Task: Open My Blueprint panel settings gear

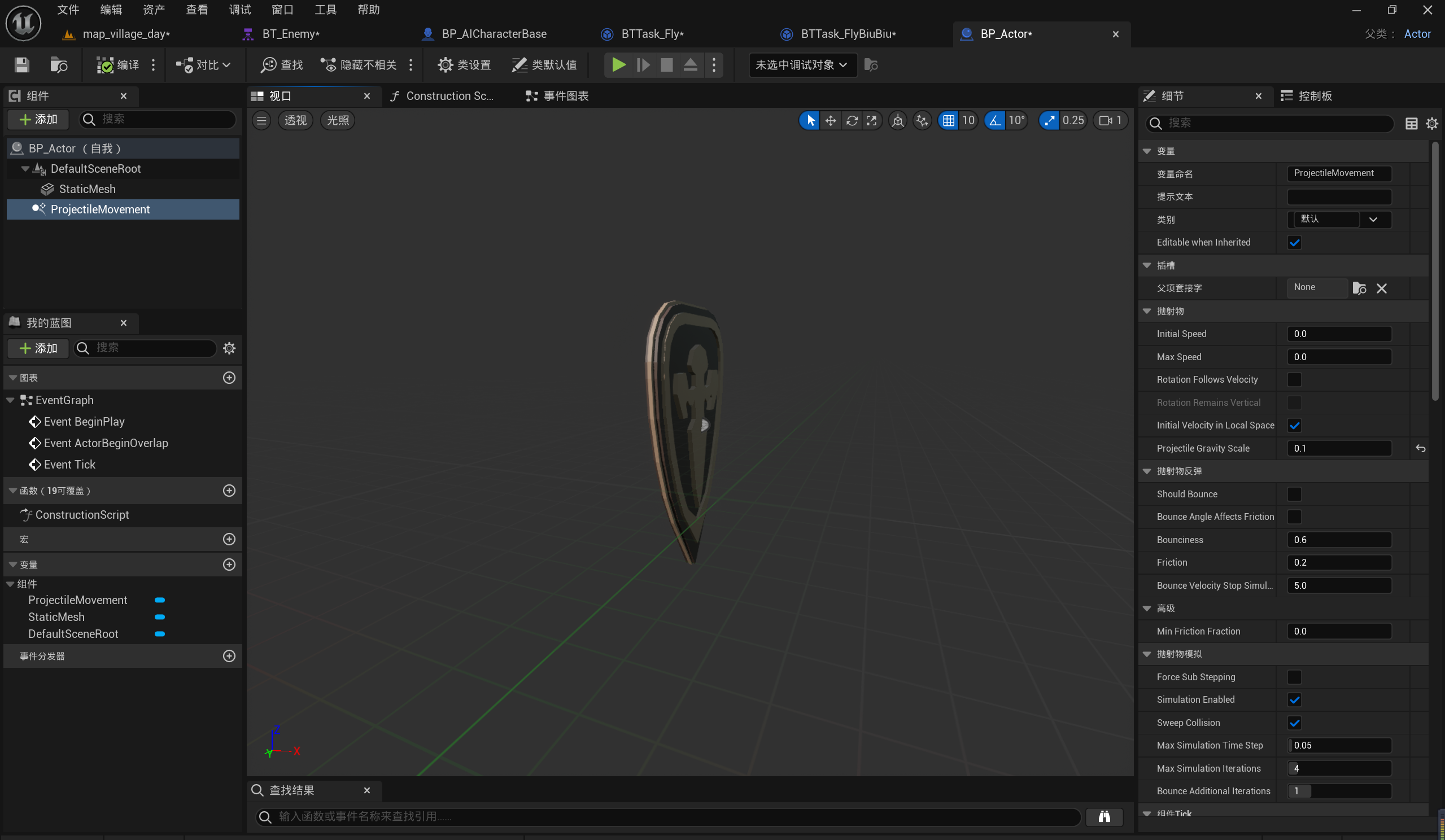Action: coord(229,348)
